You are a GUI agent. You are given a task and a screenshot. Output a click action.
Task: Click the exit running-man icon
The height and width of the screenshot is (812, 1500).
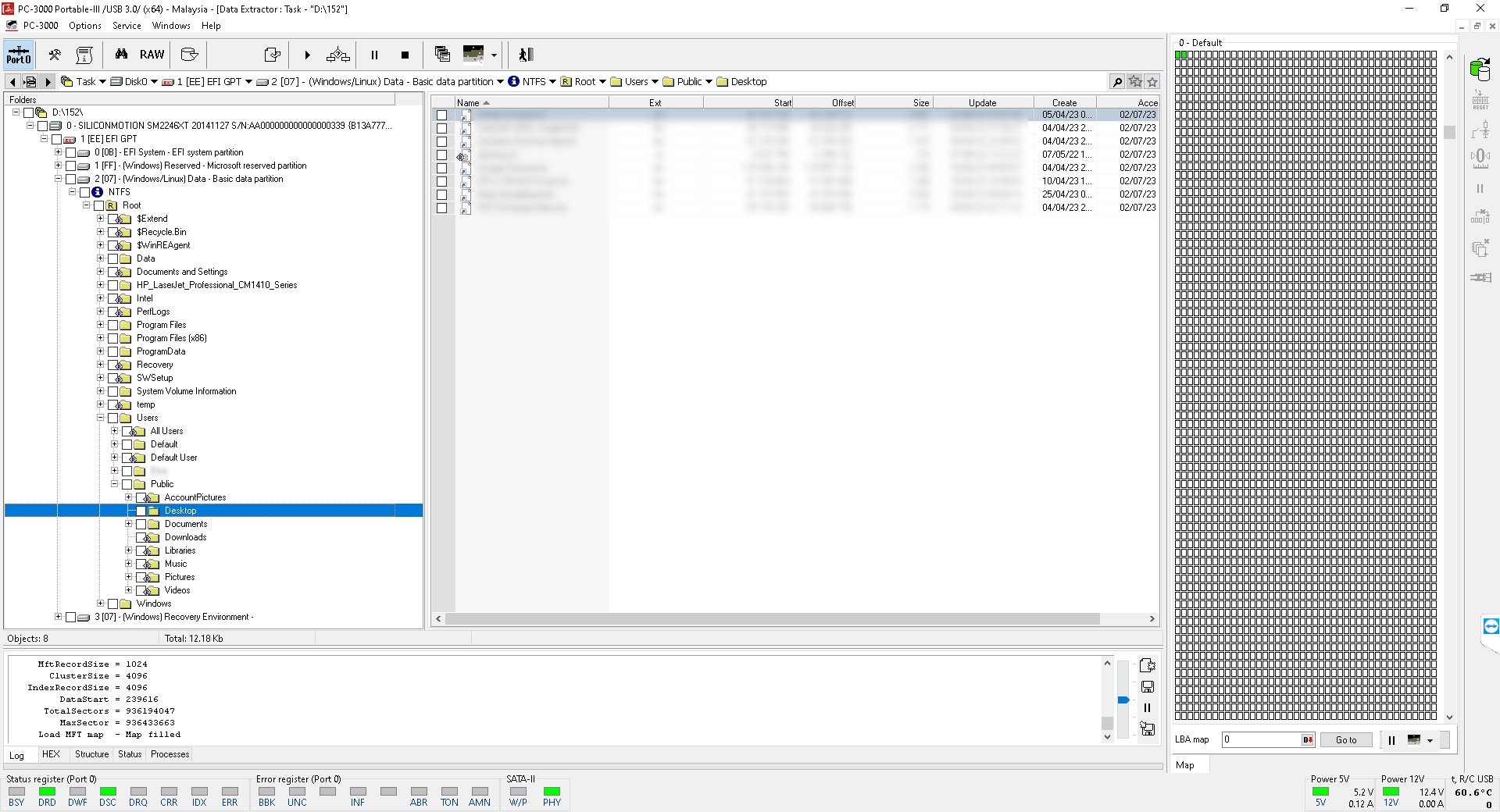(526, 55)
